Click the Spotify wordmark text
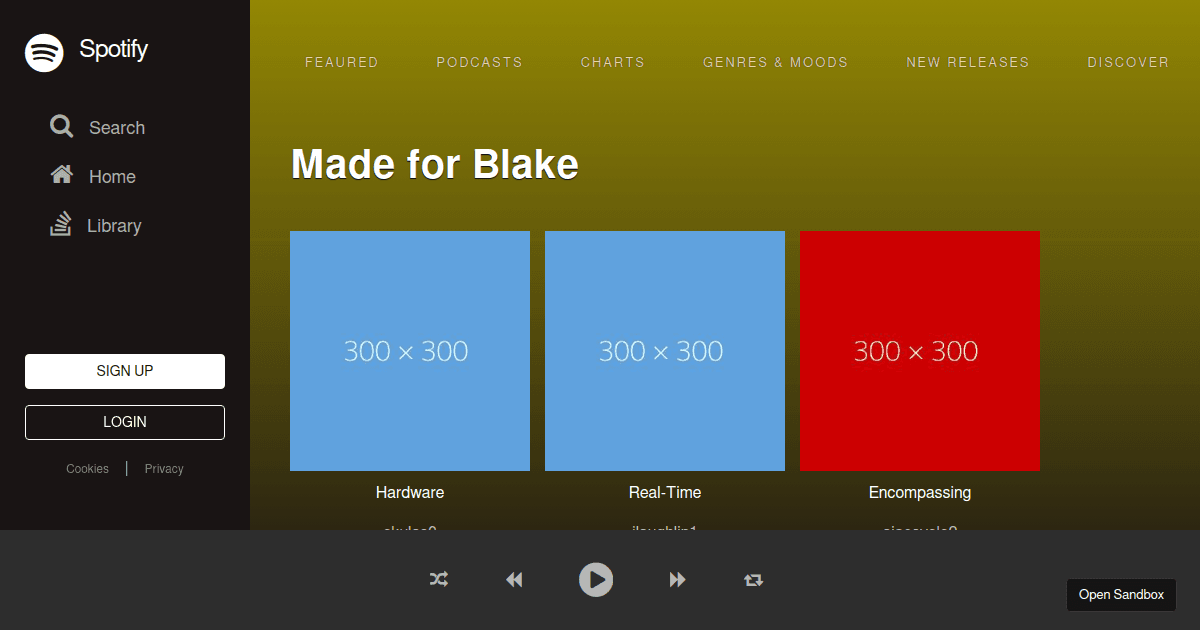This screenshot has width=1200, height=630. (114, 49)
